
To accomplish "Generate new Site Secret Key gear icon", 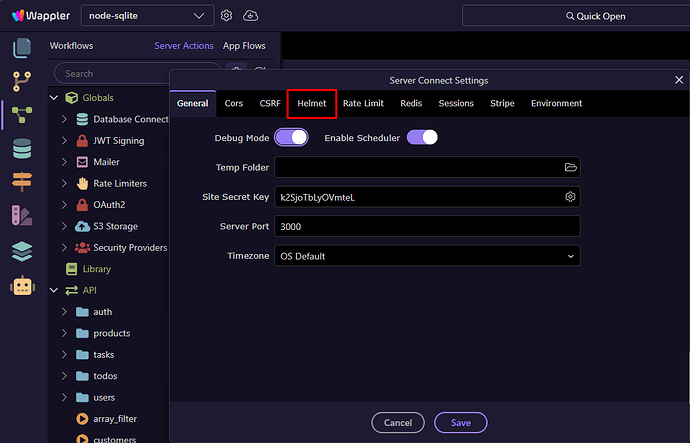I will (x=570, y=197).
